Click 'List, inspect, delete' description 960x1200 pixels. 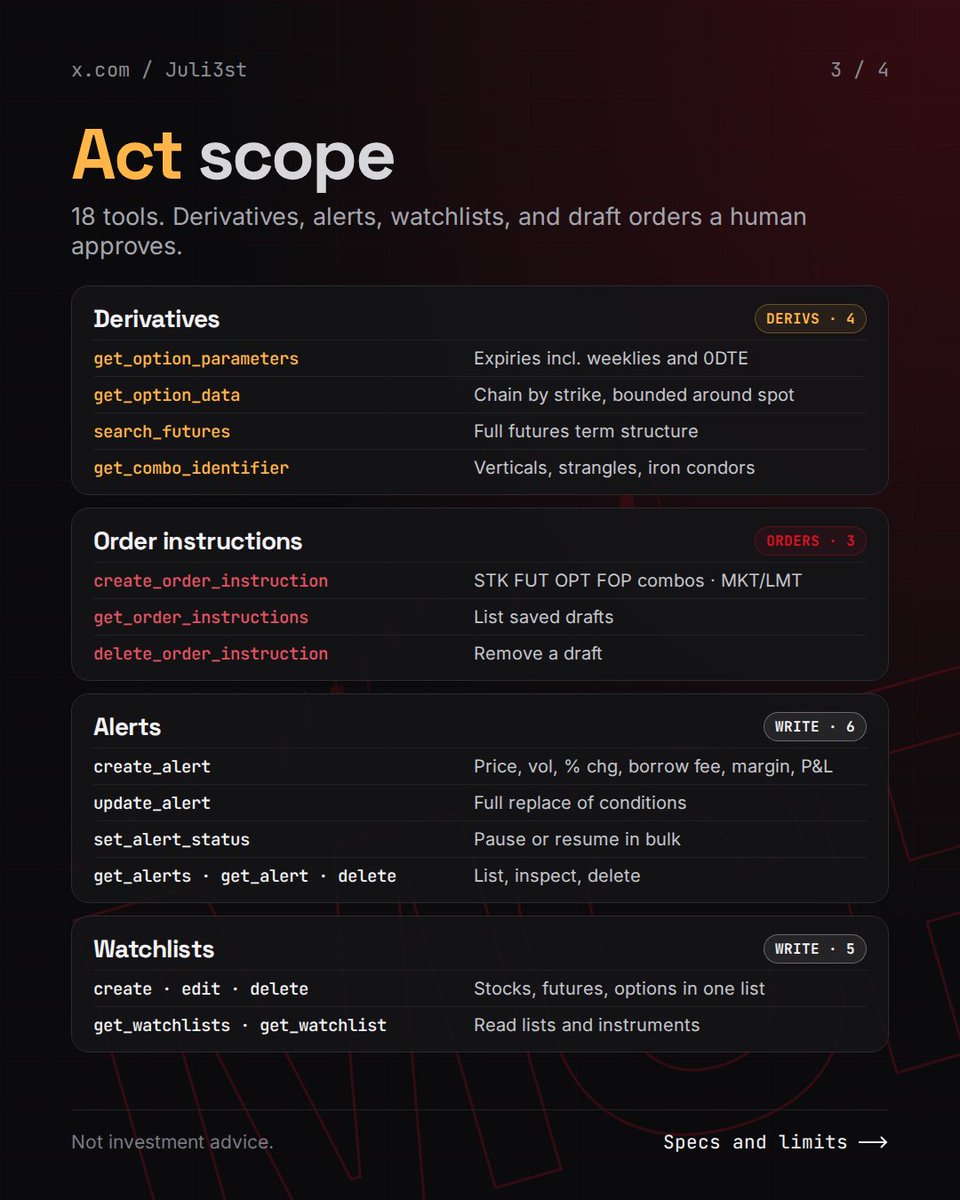[557, 875]
